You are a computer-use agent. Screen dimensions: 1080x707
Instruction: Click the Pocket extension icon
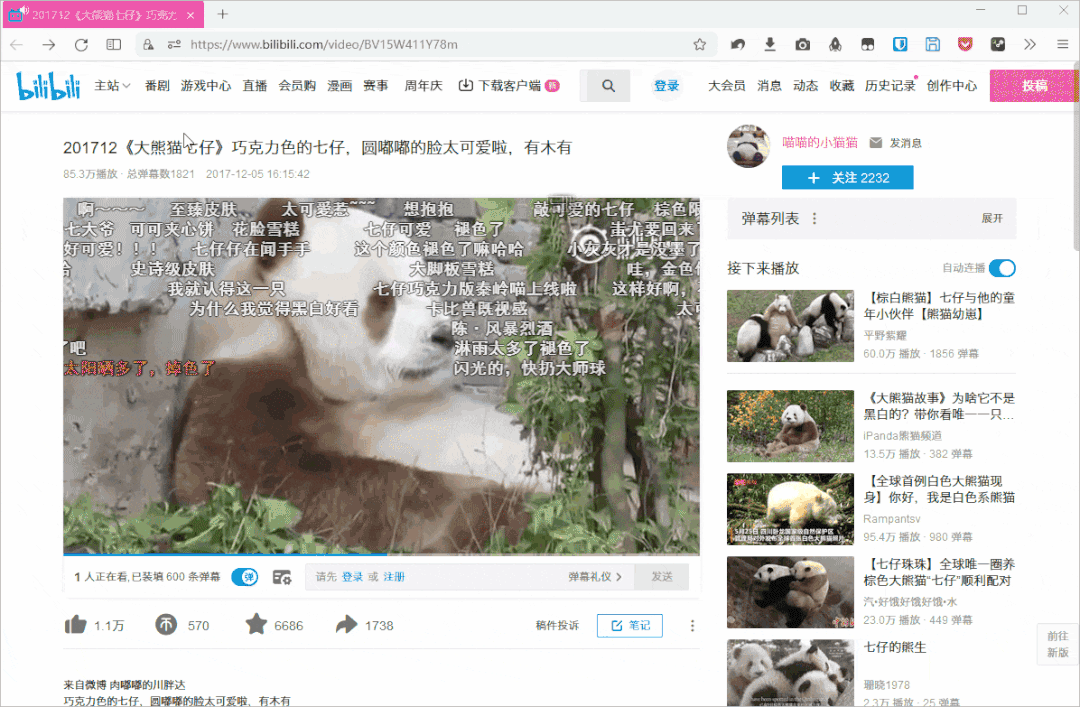[965, 45]
